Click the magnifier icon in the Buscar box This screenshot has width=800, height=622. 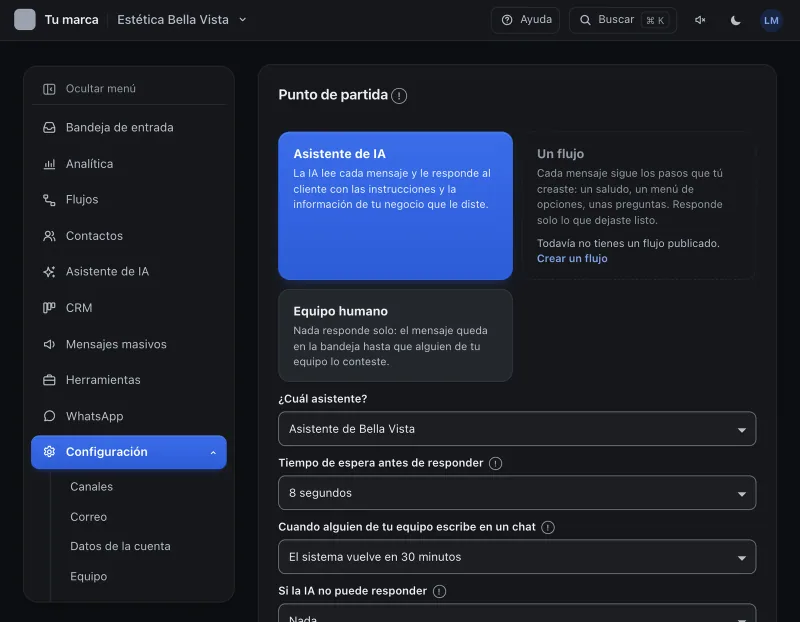point(585,20)
